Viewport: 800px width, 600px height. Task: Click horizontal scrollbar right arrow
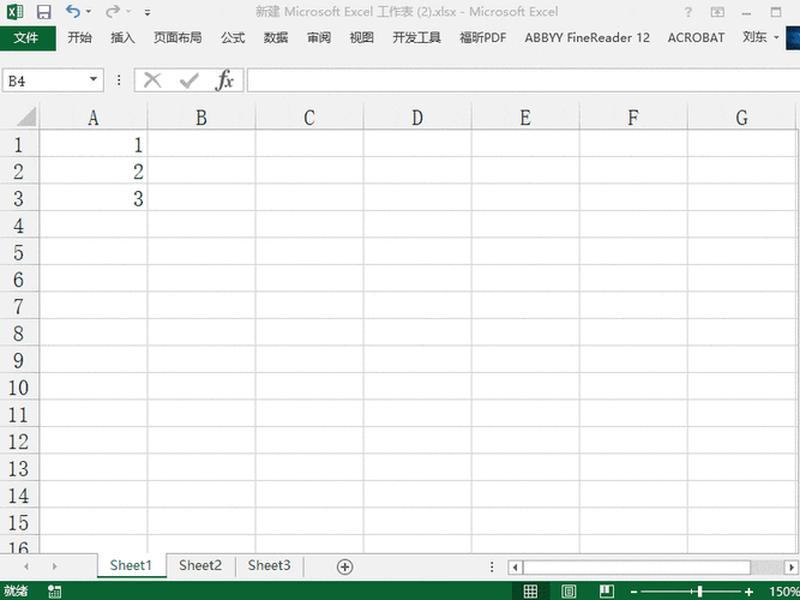(791, 567)
